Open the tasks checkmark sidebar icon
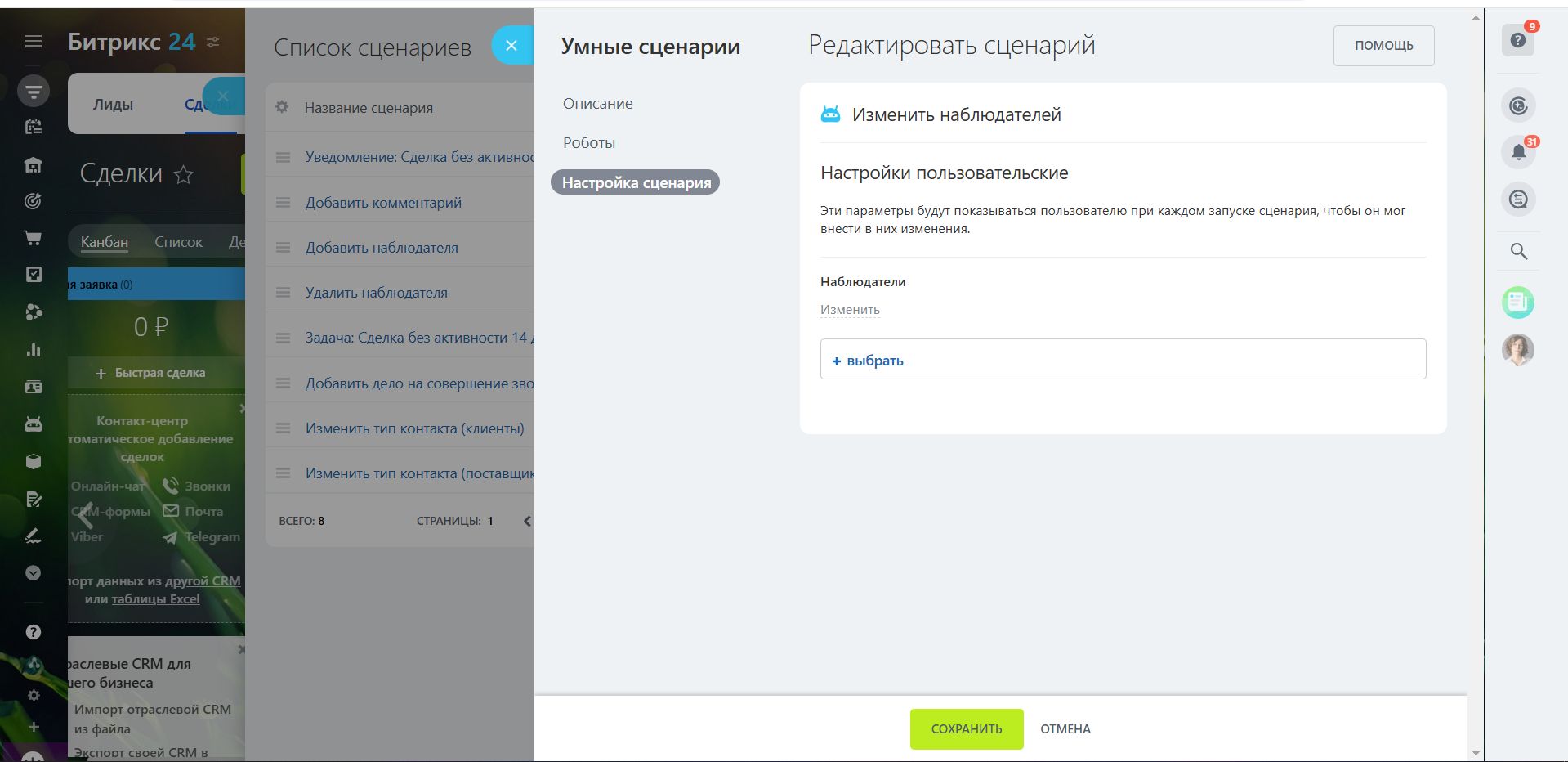1568x762 pixels. point(34,275)
